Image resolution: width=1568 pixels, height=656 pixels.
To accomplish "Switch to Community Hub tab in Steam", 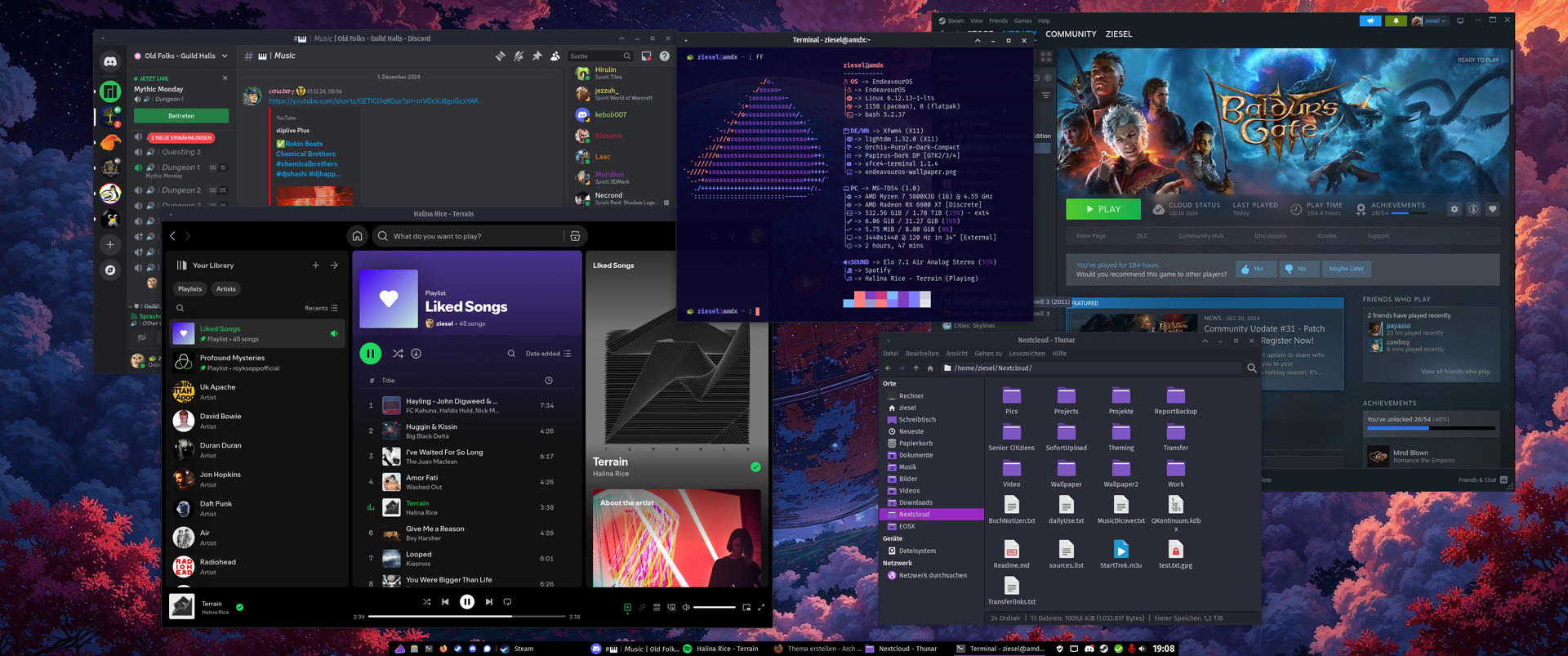I will 1200,236.
